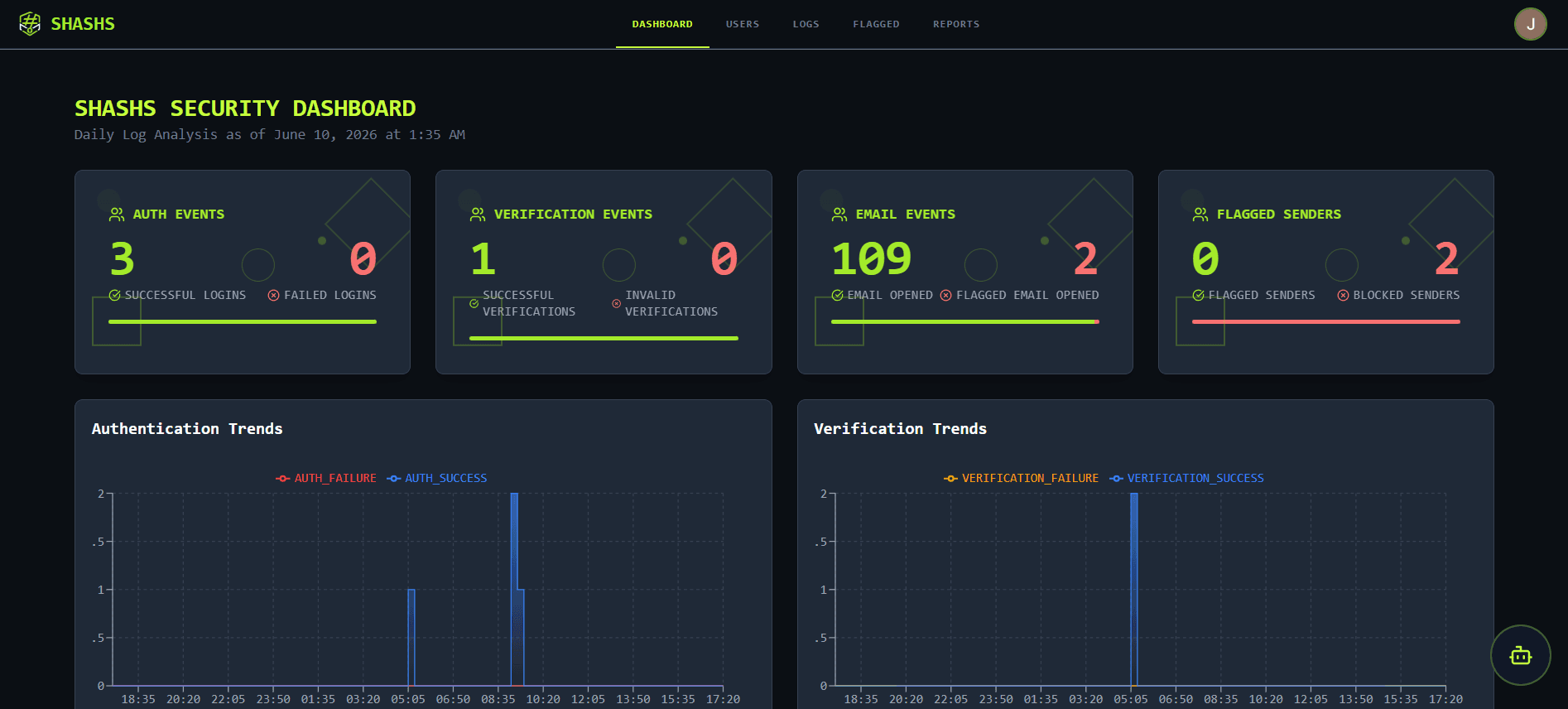The image size is (1568, 709).
Task: Click INVALID VERIFICATIONS label
Action: pyautogui.click(x=671, y=303)
